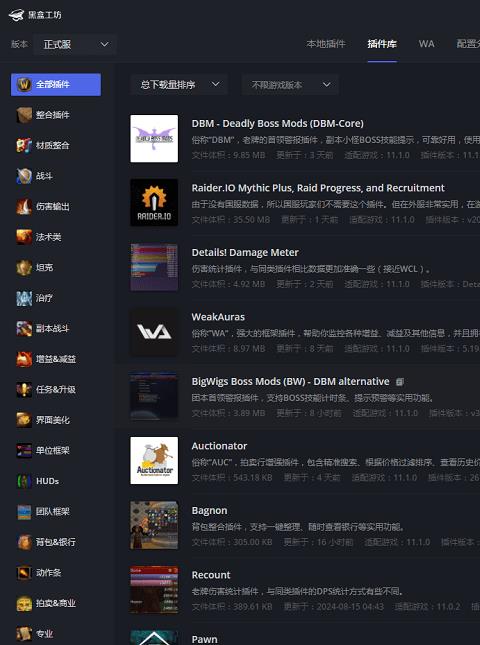Choose the 战斗 category icon

[x=24, y=176]
